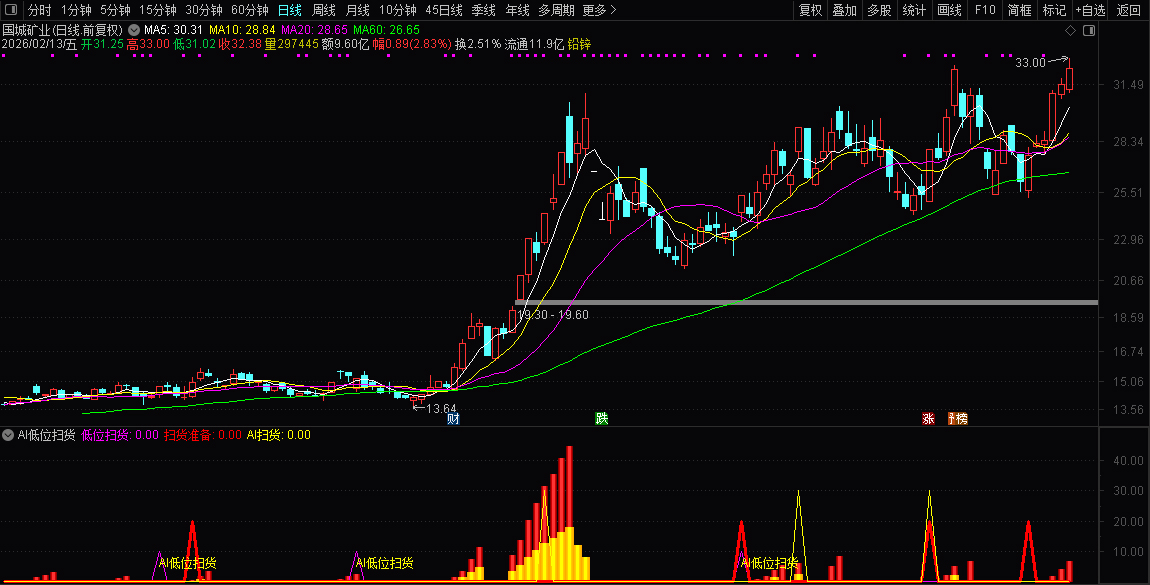Click the AI扫货: 0.00 value label

279,435
